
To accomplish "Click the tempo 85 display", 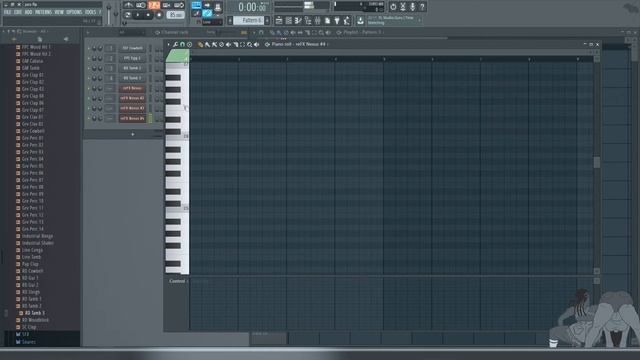I will point(176,15).
